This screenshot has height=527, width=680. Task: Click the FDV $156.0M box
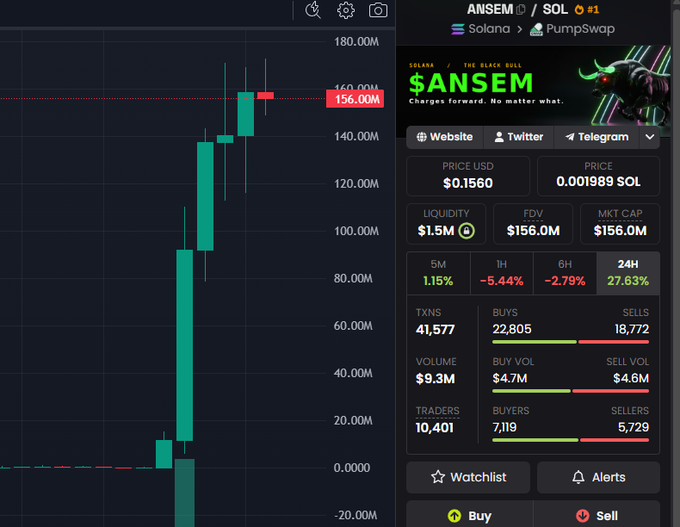533,224
